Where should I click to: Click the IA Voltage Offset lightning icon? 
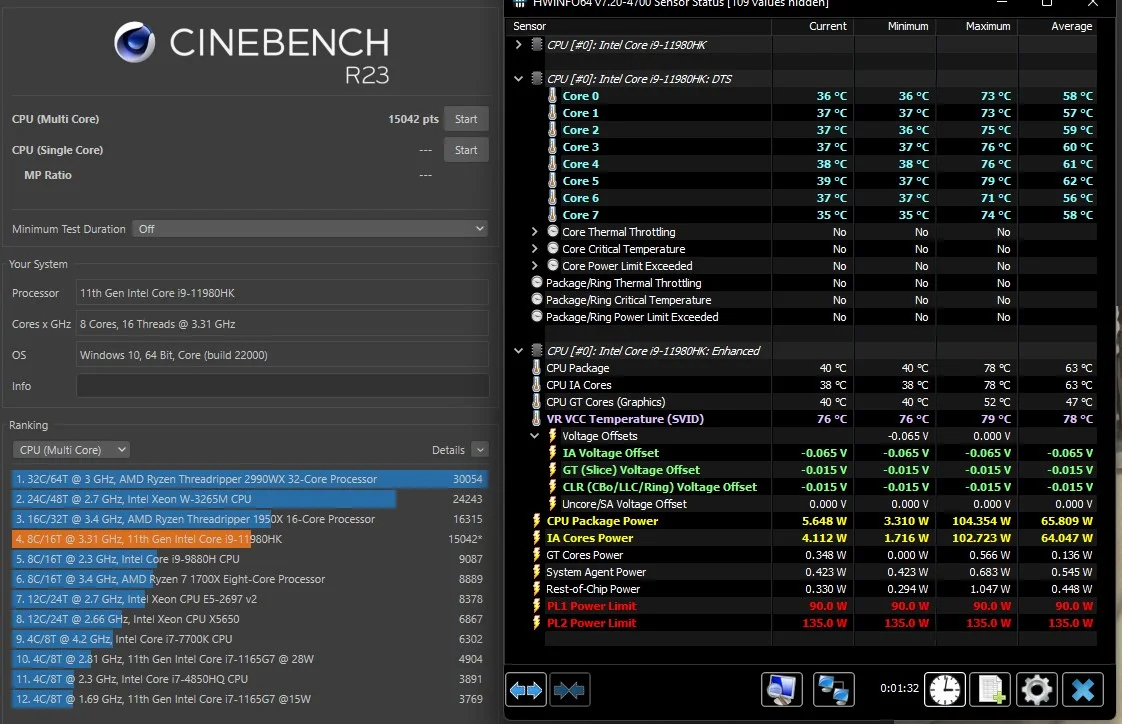click(552, 453)
